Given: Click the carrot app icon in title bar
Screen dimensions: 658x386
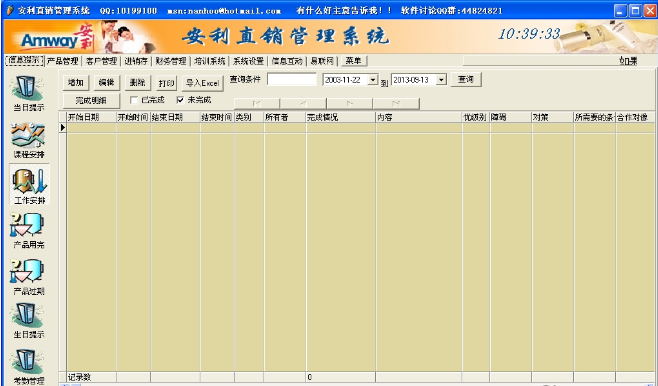Looking at the screenshot, I should (10, 10).
